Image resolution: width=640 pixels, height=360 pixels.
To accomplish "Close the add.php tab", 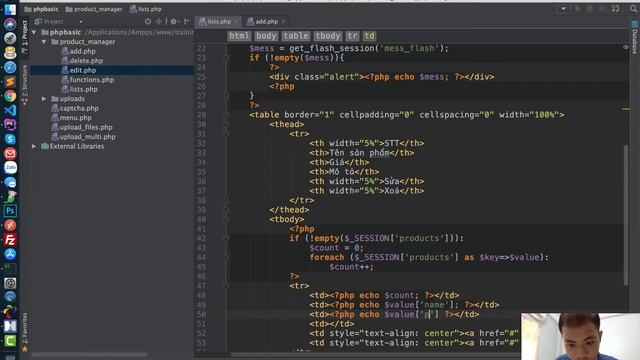I will click(x=283, y=21).
